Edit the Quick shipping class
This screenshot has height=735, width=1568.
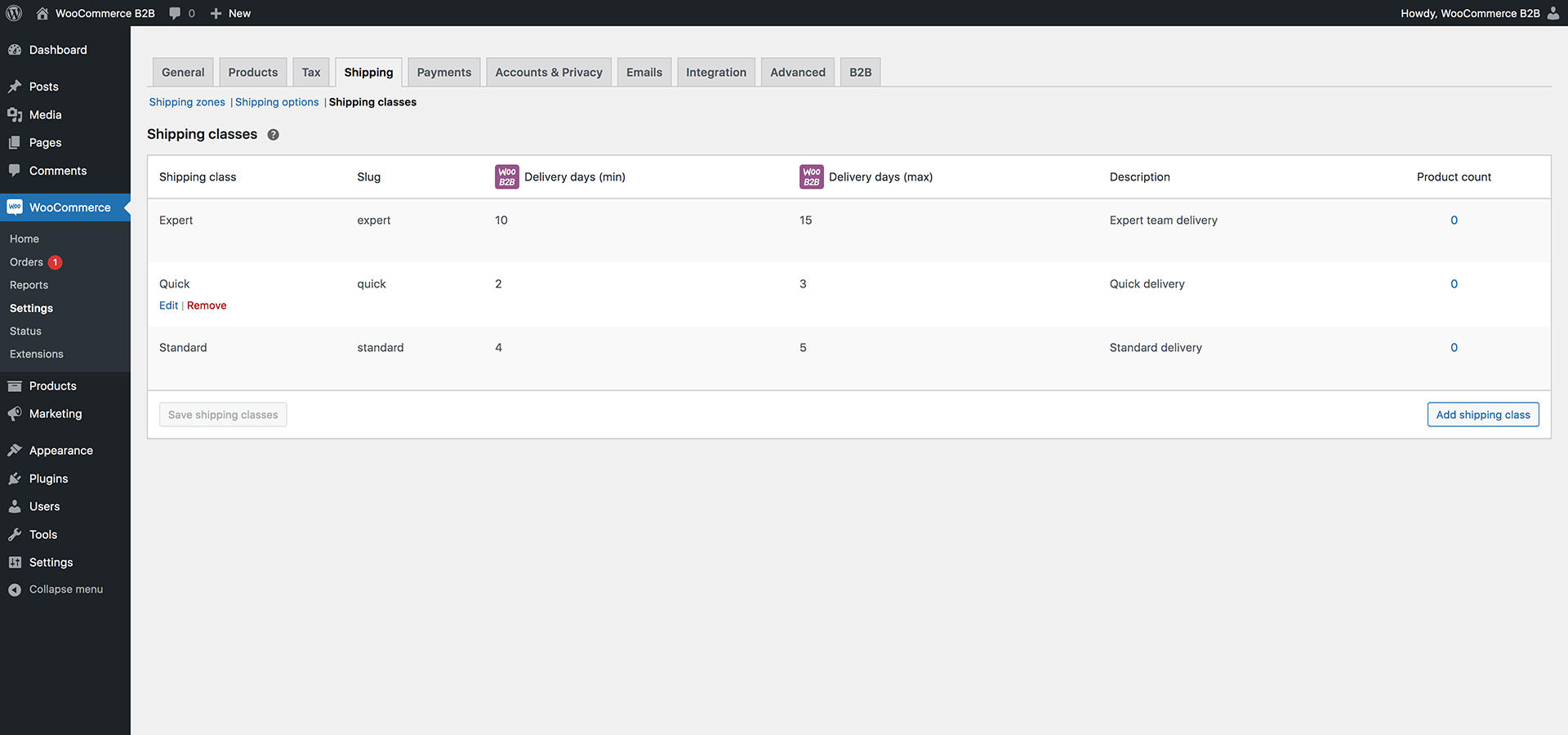coord(168,305)
